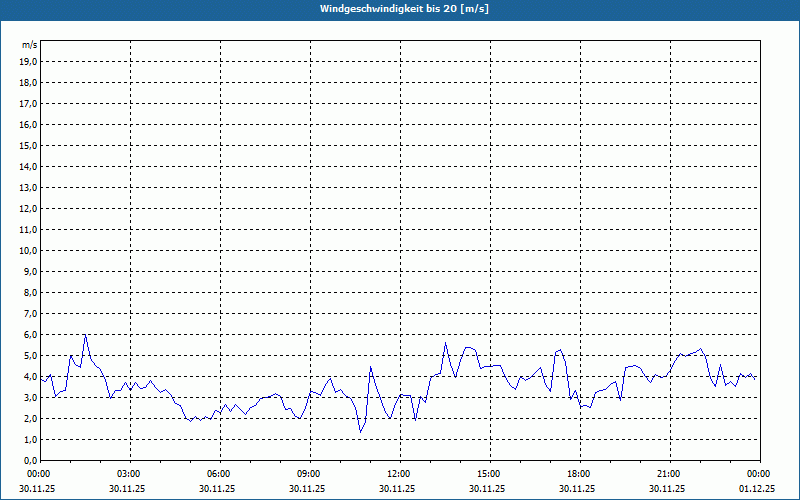Screen dimensions: 800x500
Task: Click the 01.12.25 date label
Action: tap(757, 489)
